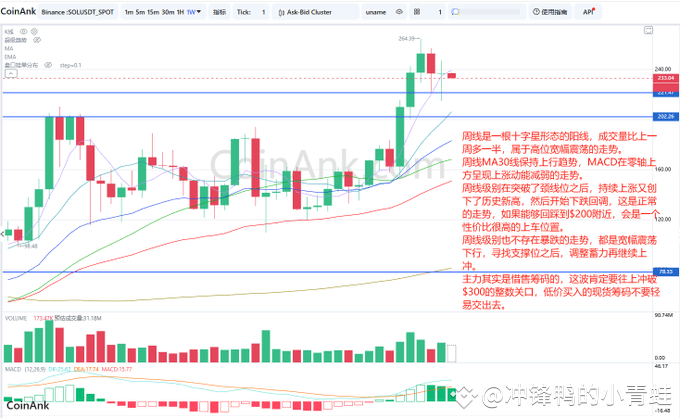
Task: Open the 指标 indicators button
Action: pyautogui.click(x=219, y=12)
